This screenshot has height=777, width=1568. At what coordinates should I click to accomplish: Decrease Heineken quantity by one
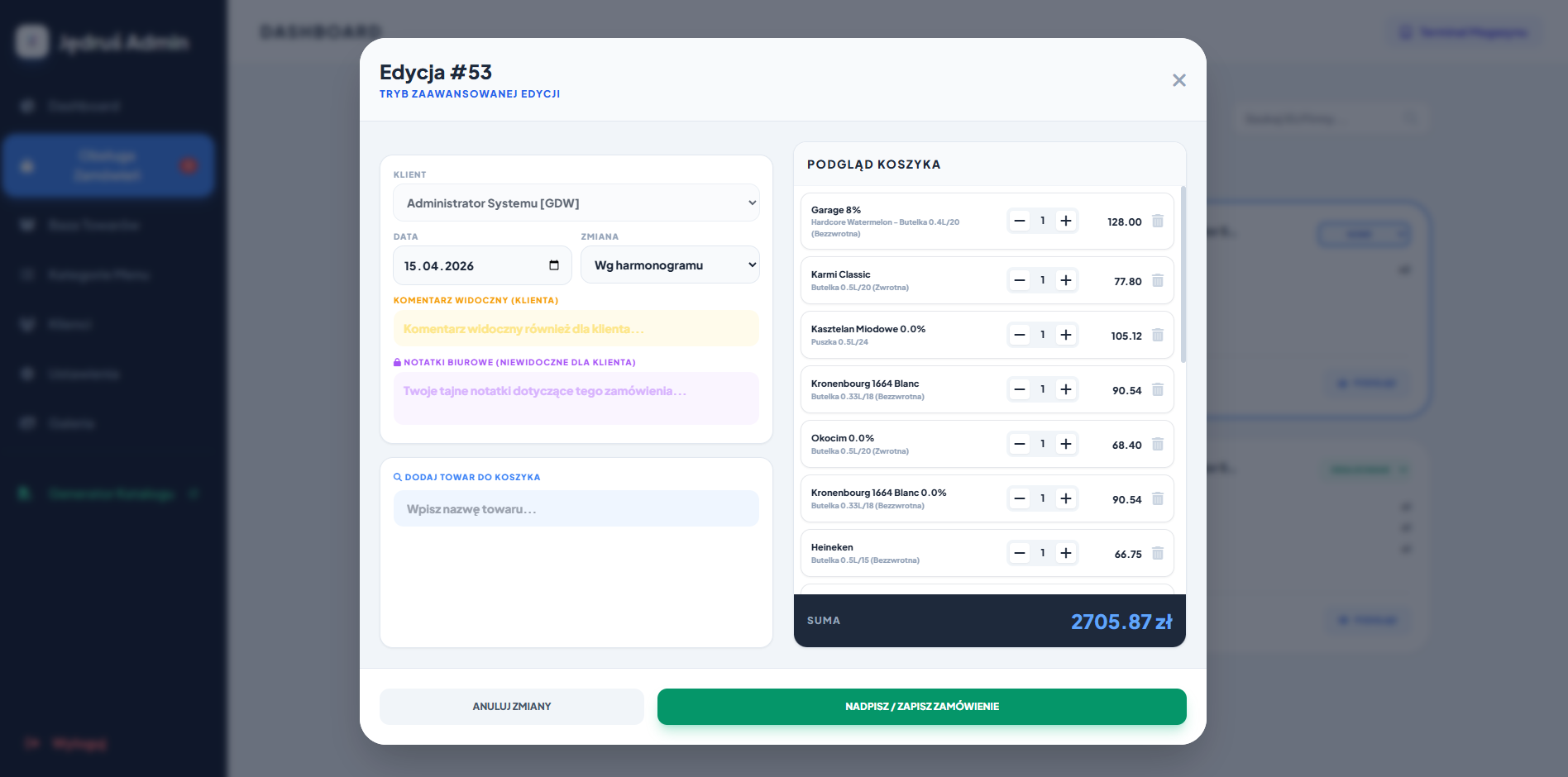point(1020,553)
